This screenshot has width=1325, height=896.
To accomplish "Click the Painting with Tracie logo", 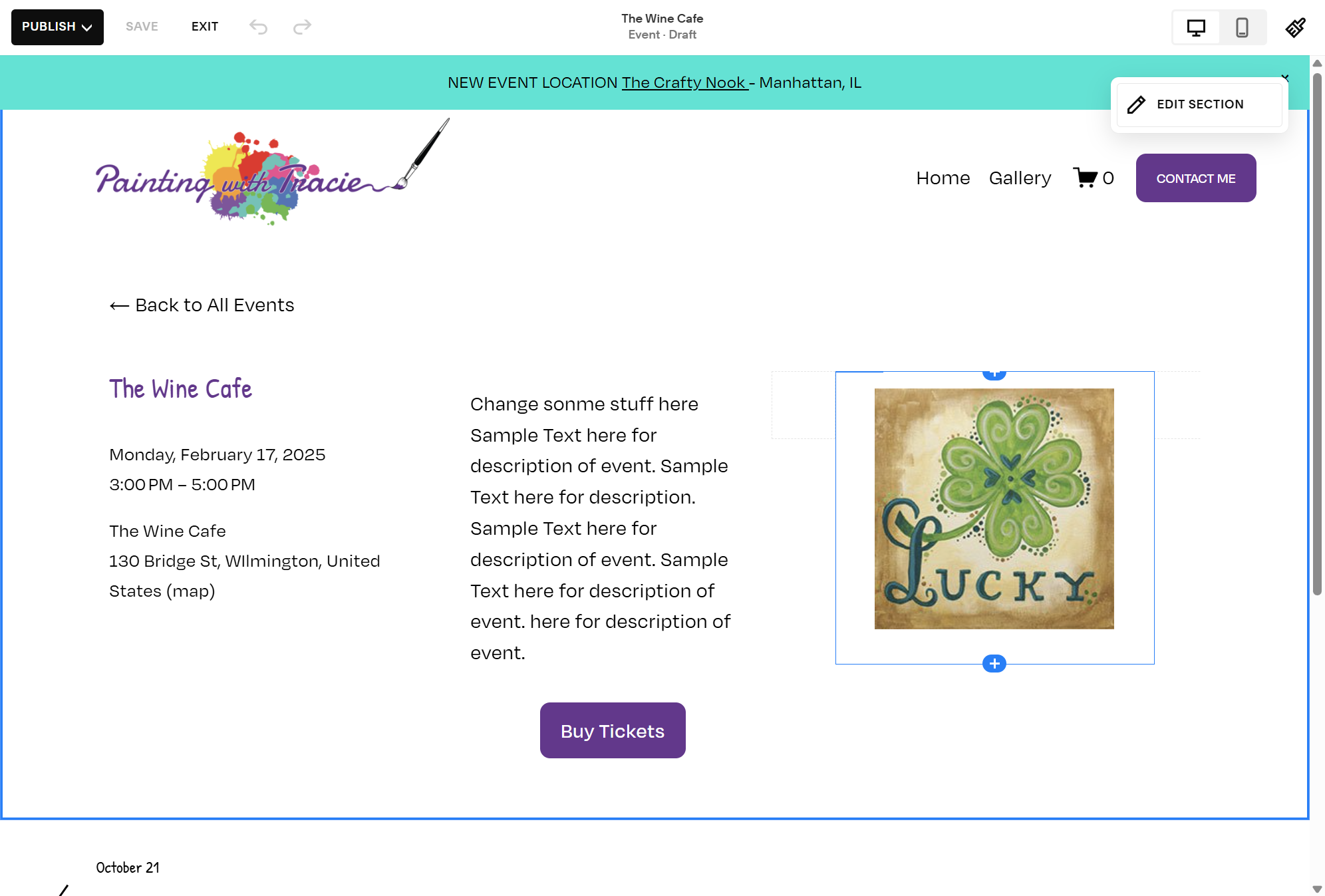I will coord(273,173).
